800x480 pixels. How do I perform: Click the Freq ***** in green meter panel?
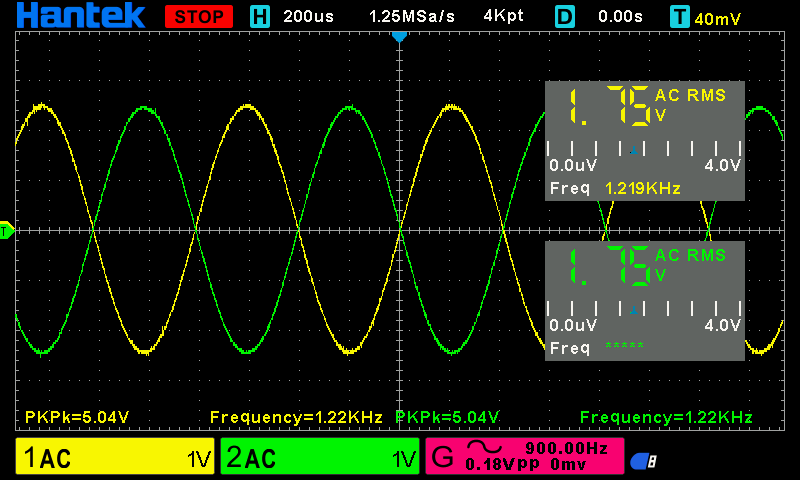(597, 348)
